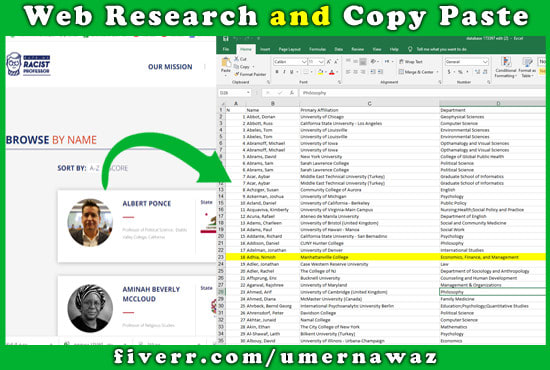
Task: Center cell text horizontally
Action: click(x=355, y=72)
